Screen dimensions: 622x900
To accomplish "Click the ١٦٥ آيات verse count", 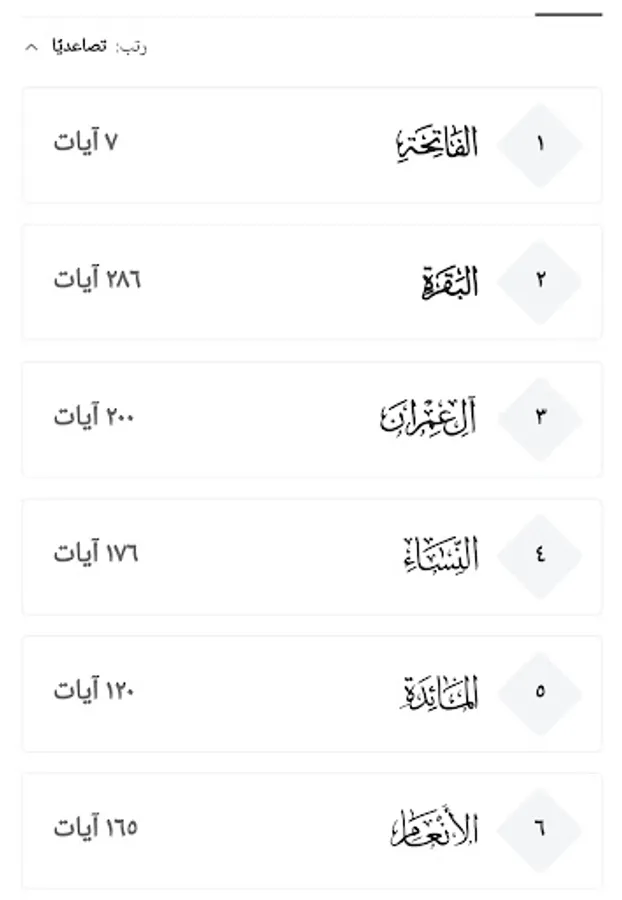I will pyautogui.click(x=96, y=828).
